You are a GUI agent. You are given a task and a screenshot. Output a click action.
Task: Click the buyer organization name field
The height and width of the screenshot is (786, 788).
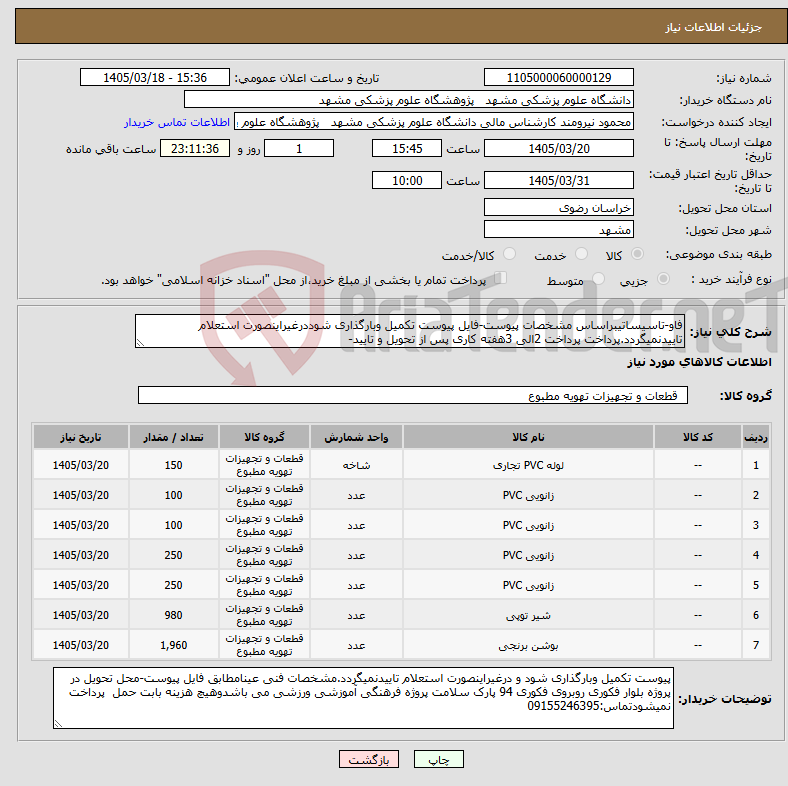(409, 100)
